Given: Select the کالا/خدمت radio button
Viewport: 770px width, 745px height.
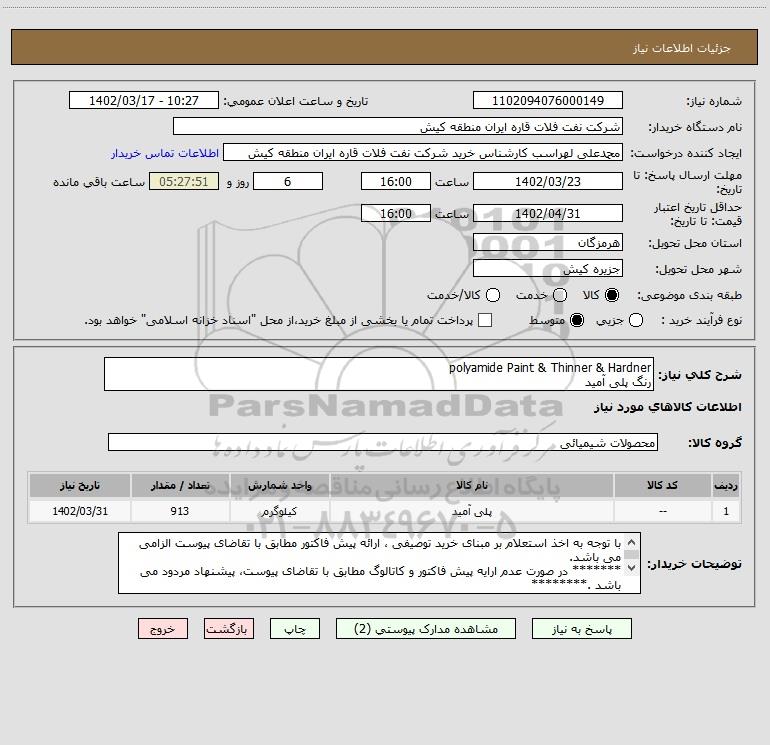Looking at the screenshot, I should (493, 295).
